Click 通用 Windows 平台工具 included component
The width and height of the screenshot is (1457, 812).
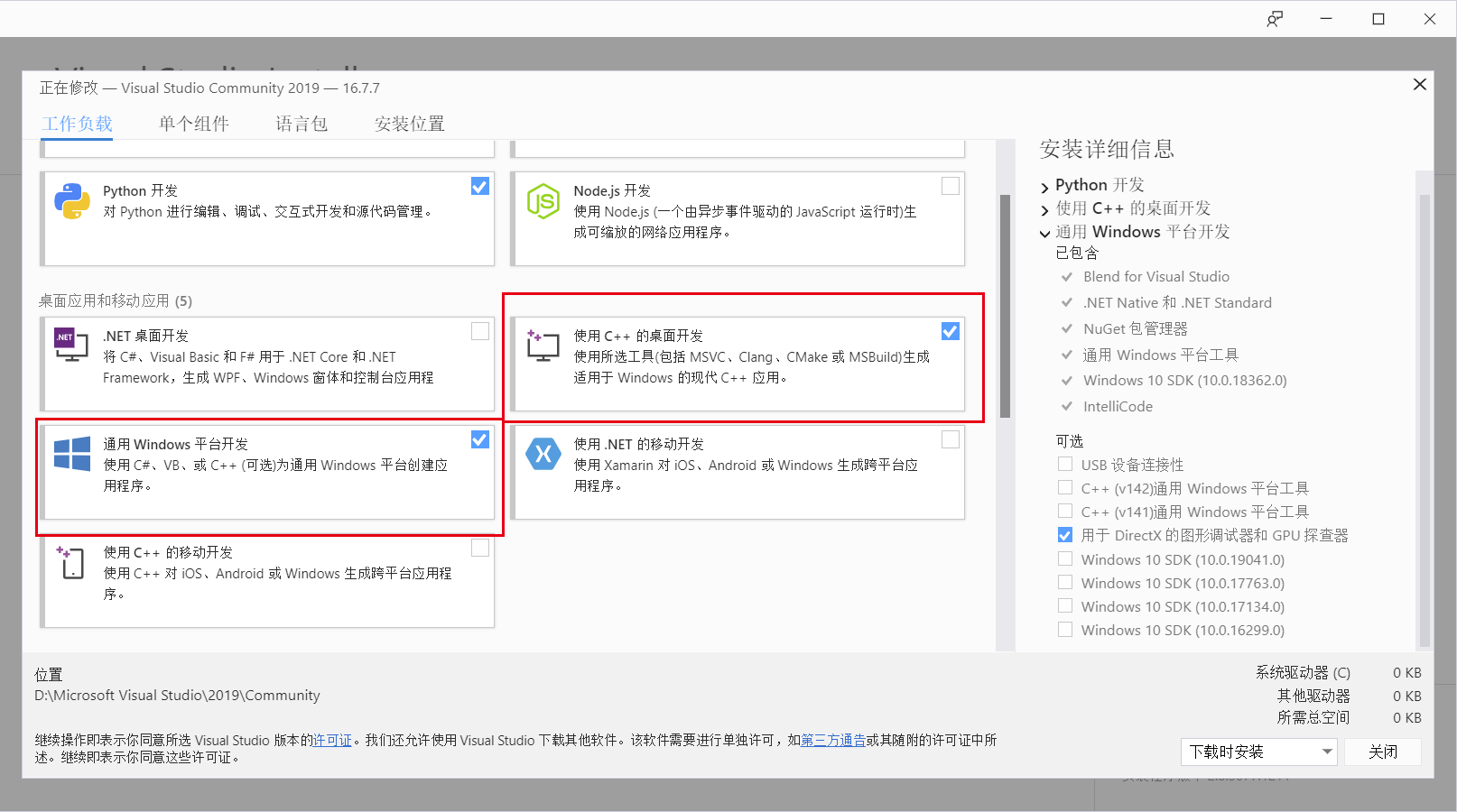click(x=1161, y=355)
